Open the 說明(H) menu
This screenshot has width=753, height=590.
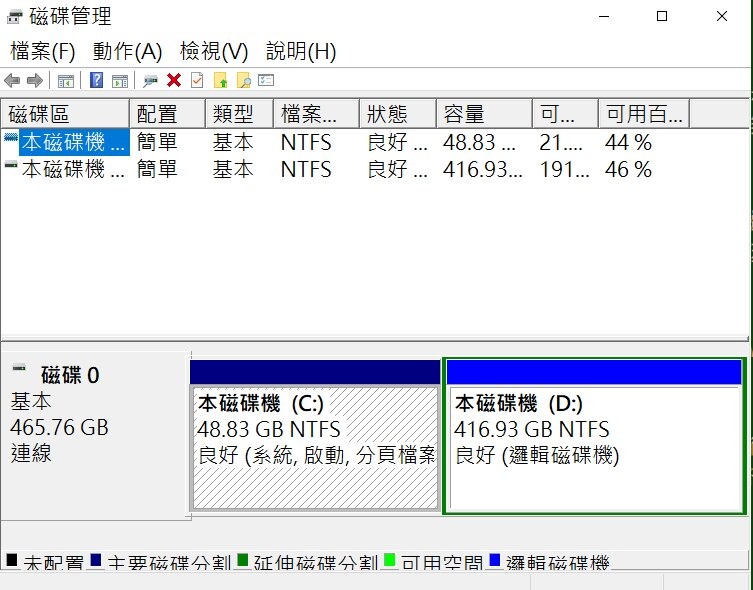[x=301, y=51]
